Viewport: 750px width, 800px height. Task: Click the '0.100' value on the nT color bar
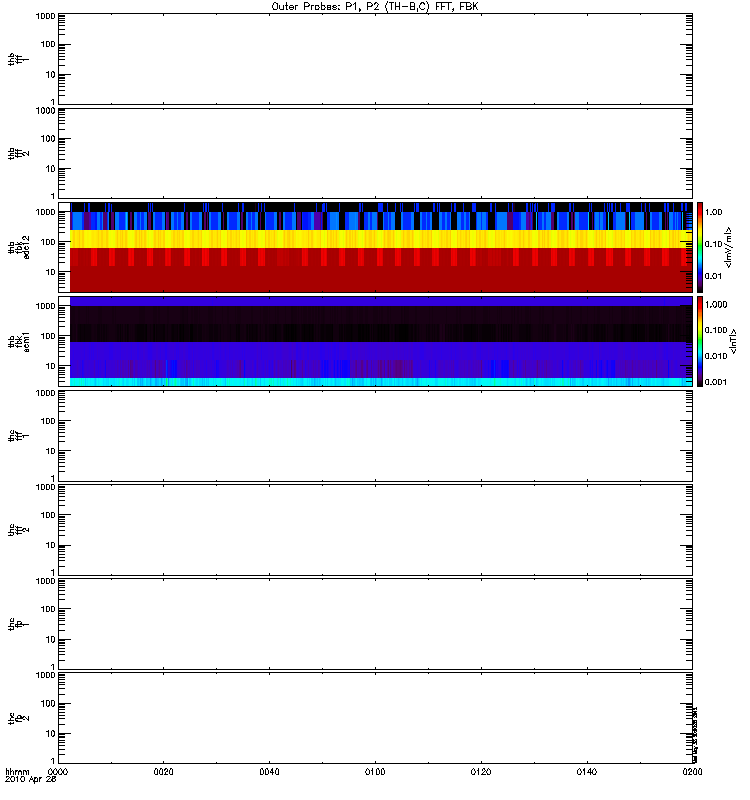pyautogui.click(x=716, y=330)
